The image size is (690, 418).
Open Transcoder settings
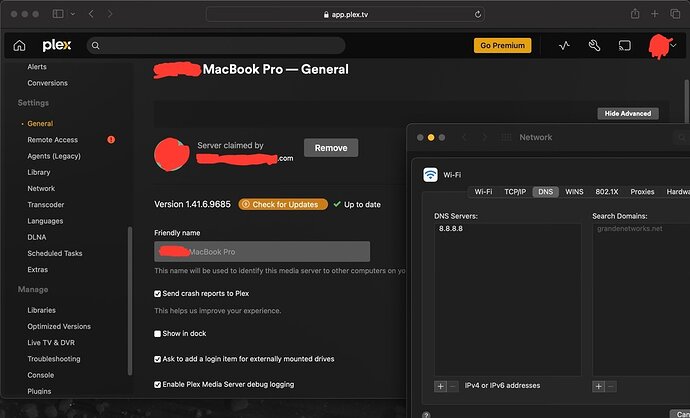pyautogui.click(x=46, y=205)
